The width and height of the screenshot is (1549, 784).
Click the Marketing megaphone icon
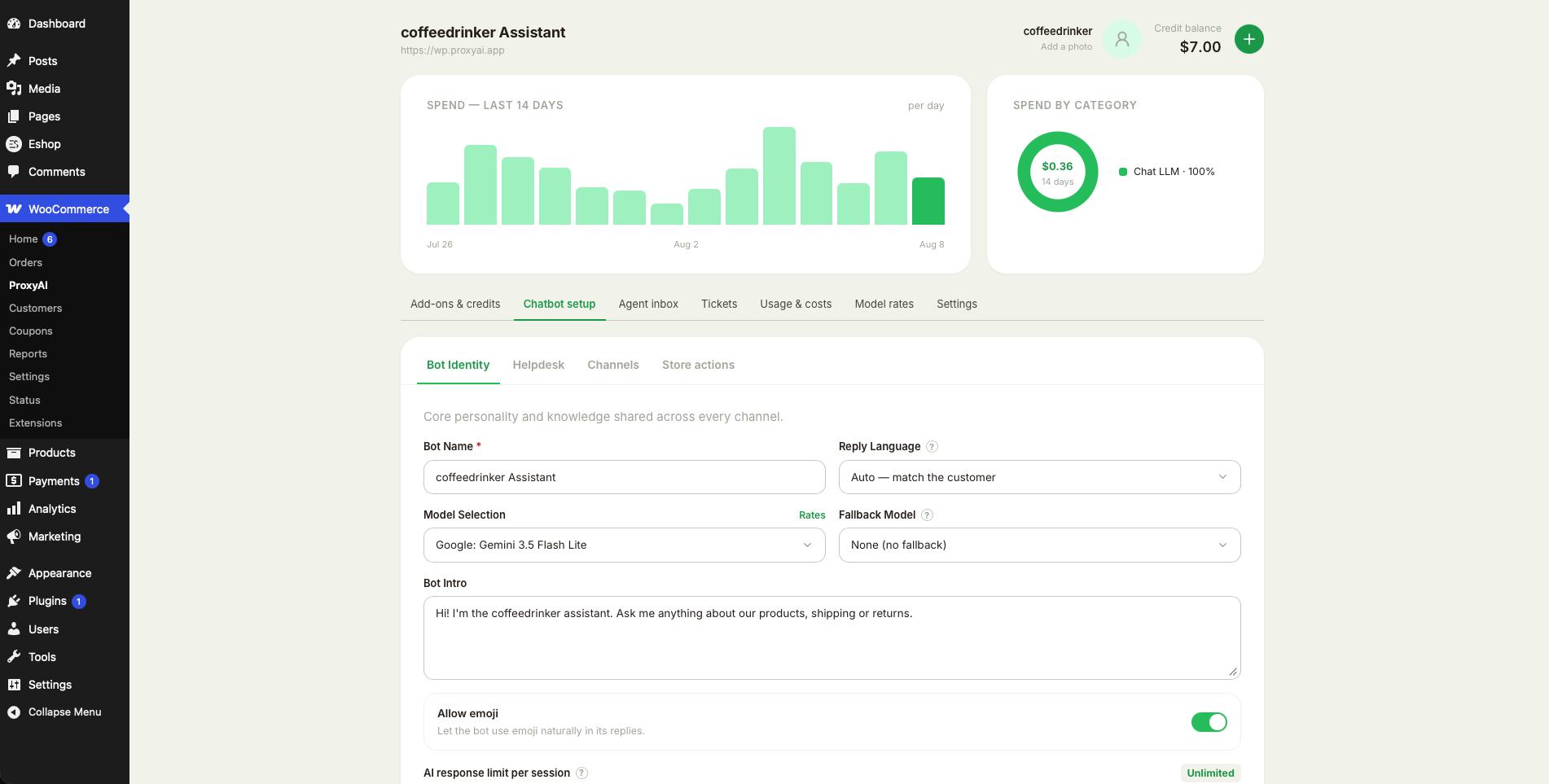(14, 537)
